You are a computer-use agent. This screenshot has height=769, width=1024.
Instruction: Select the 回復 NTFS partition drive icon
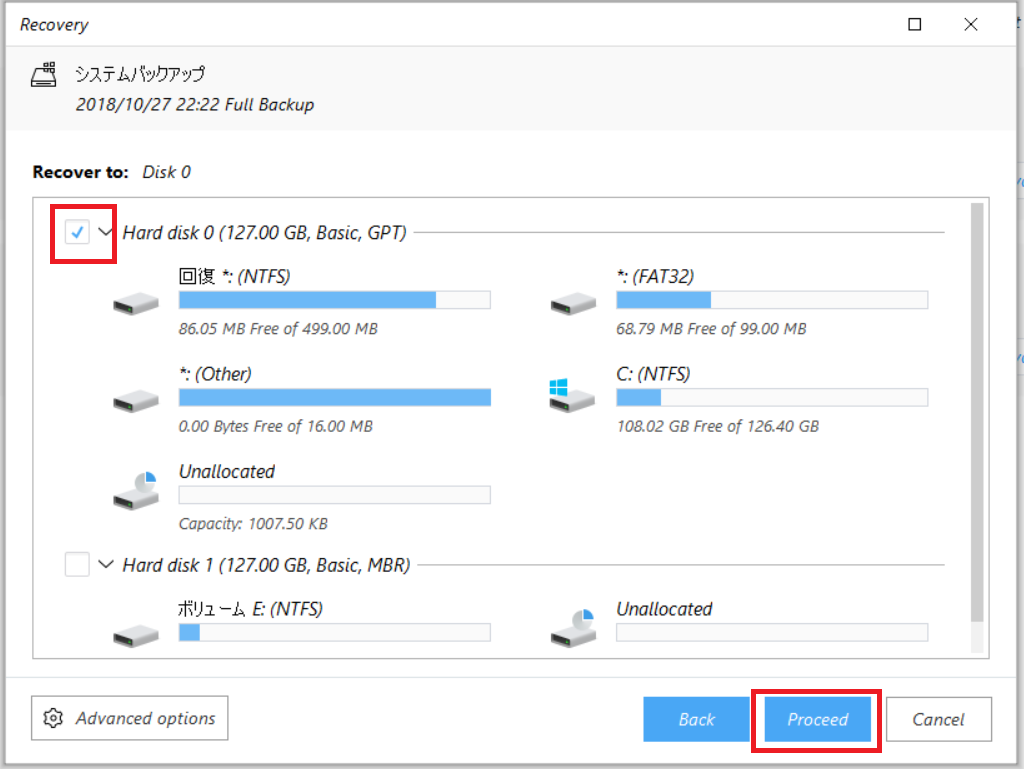136,304
